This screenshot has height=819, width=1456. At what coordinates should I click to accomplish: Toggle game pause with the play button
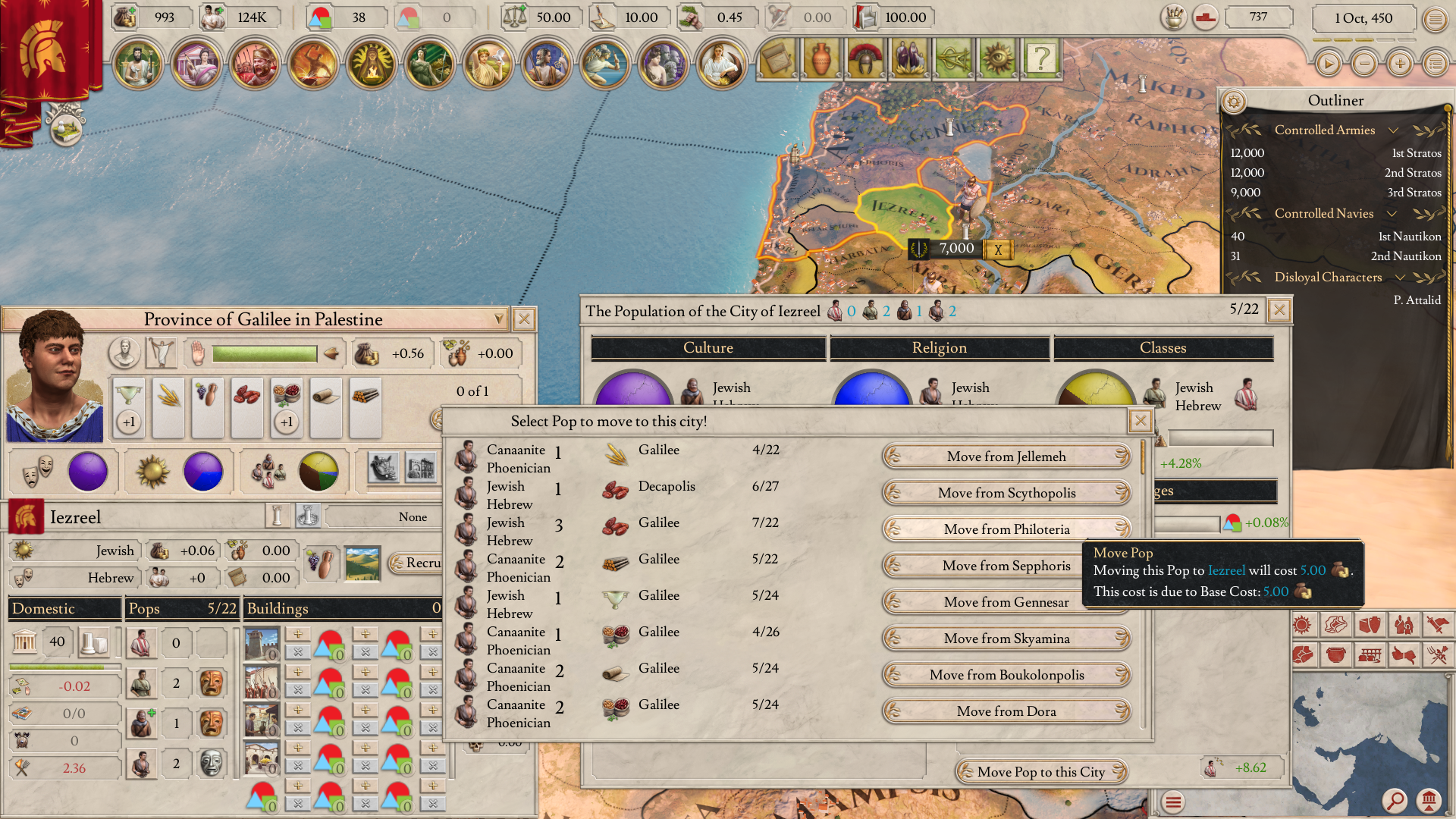point(1328,64)
